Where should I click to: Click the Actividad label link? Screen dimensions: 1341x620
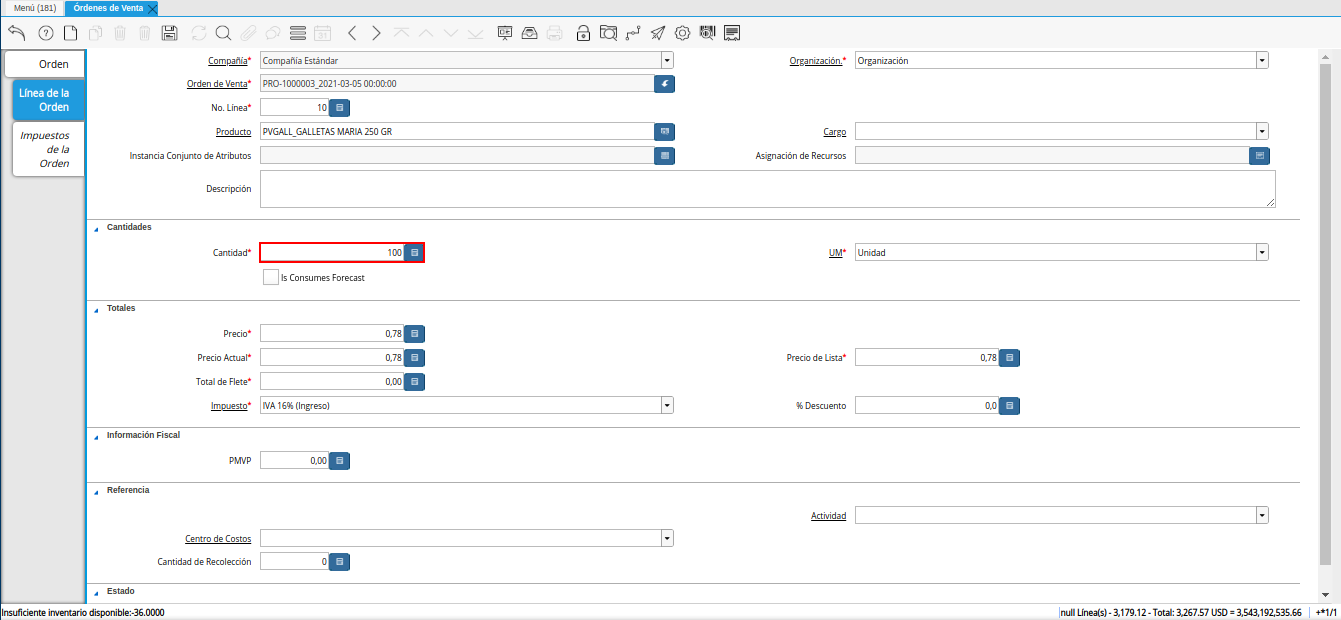pos(828,516)
